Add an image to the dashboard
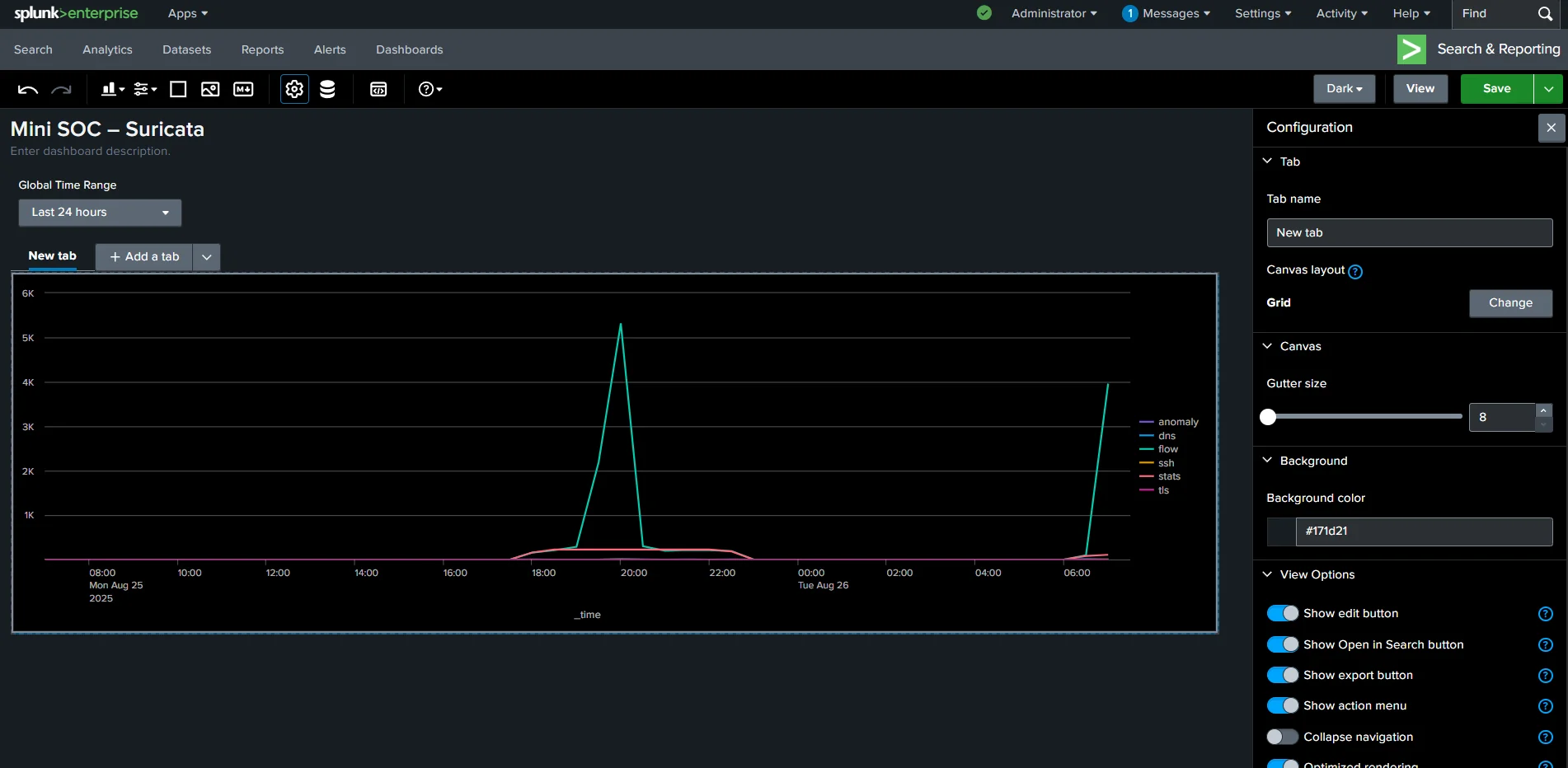Image resolution: width=1568 pixels, height=768 pixels. (210, 90)
